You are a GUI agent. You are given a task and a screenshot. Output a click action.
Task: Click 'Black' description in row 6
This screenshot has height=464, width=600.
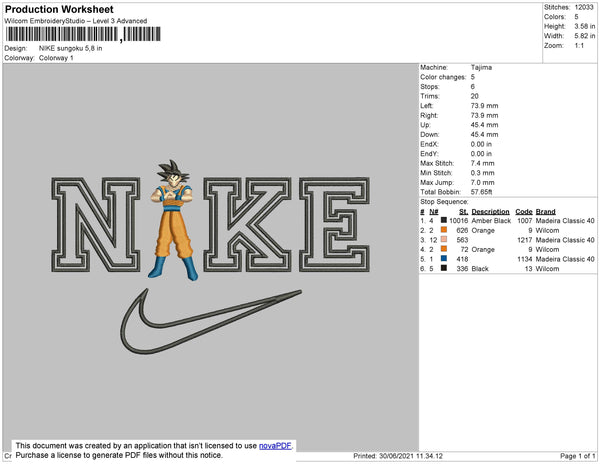point(480,269)
